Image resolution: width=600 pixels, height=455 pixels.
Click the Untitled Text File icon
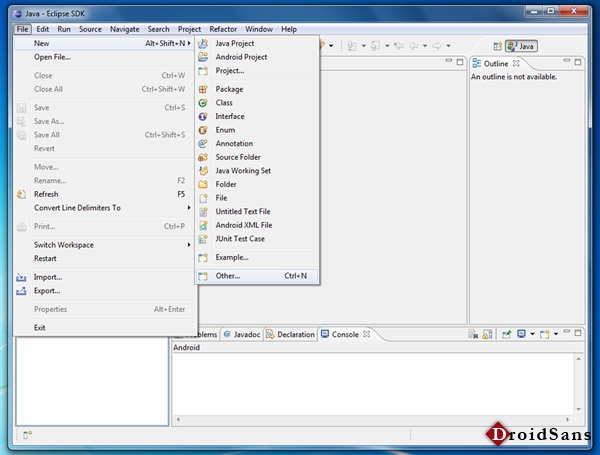tap(203, 212)
